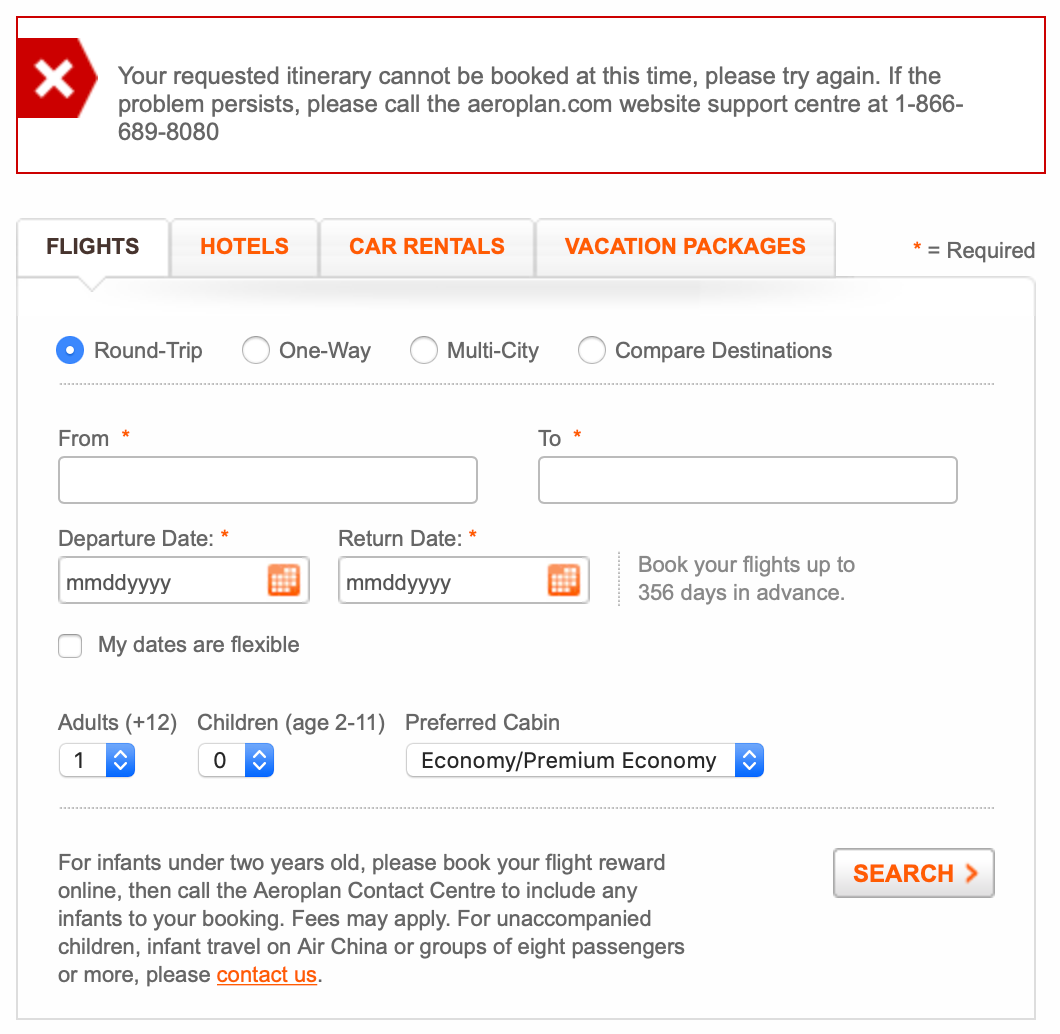Screen dimensions: 1060x1034
Task: Click the up arrow on the Adults stepper
Action: pyautogui.click(x=120, y=754)
